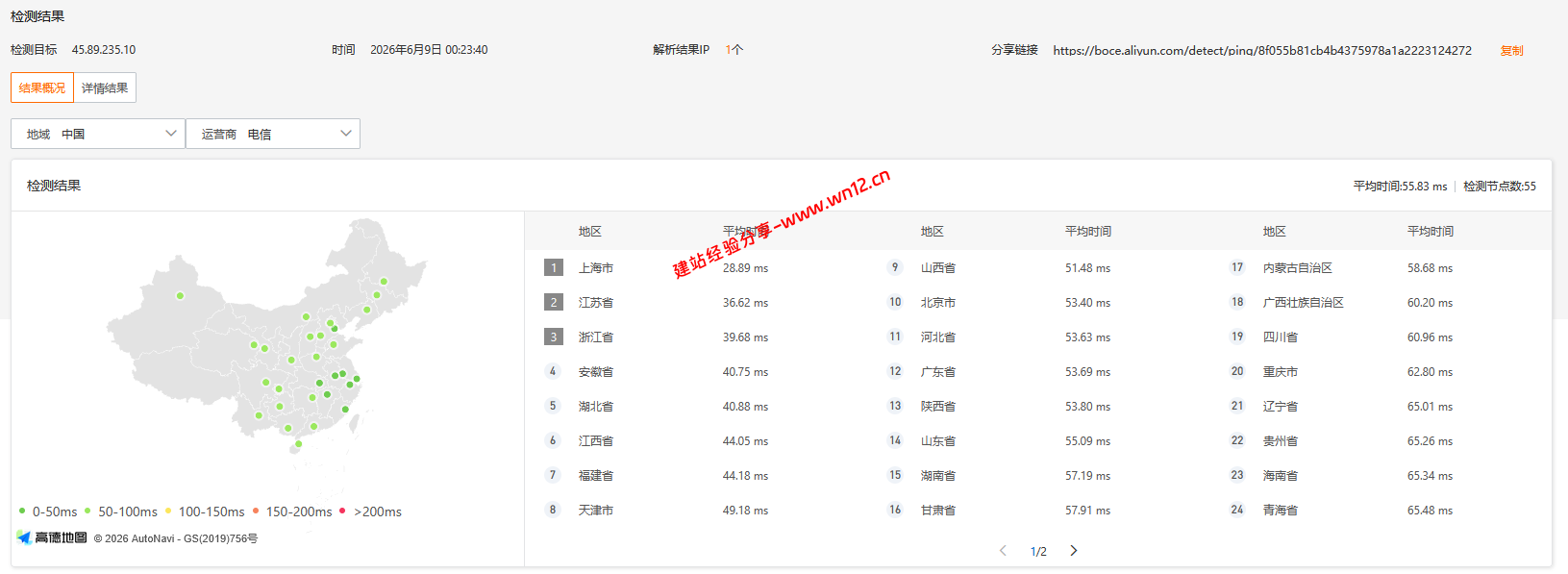Screen dimensions: 1568x574
Task: Click the 0-50ms legend dot
Action: (x=22, y=511)
